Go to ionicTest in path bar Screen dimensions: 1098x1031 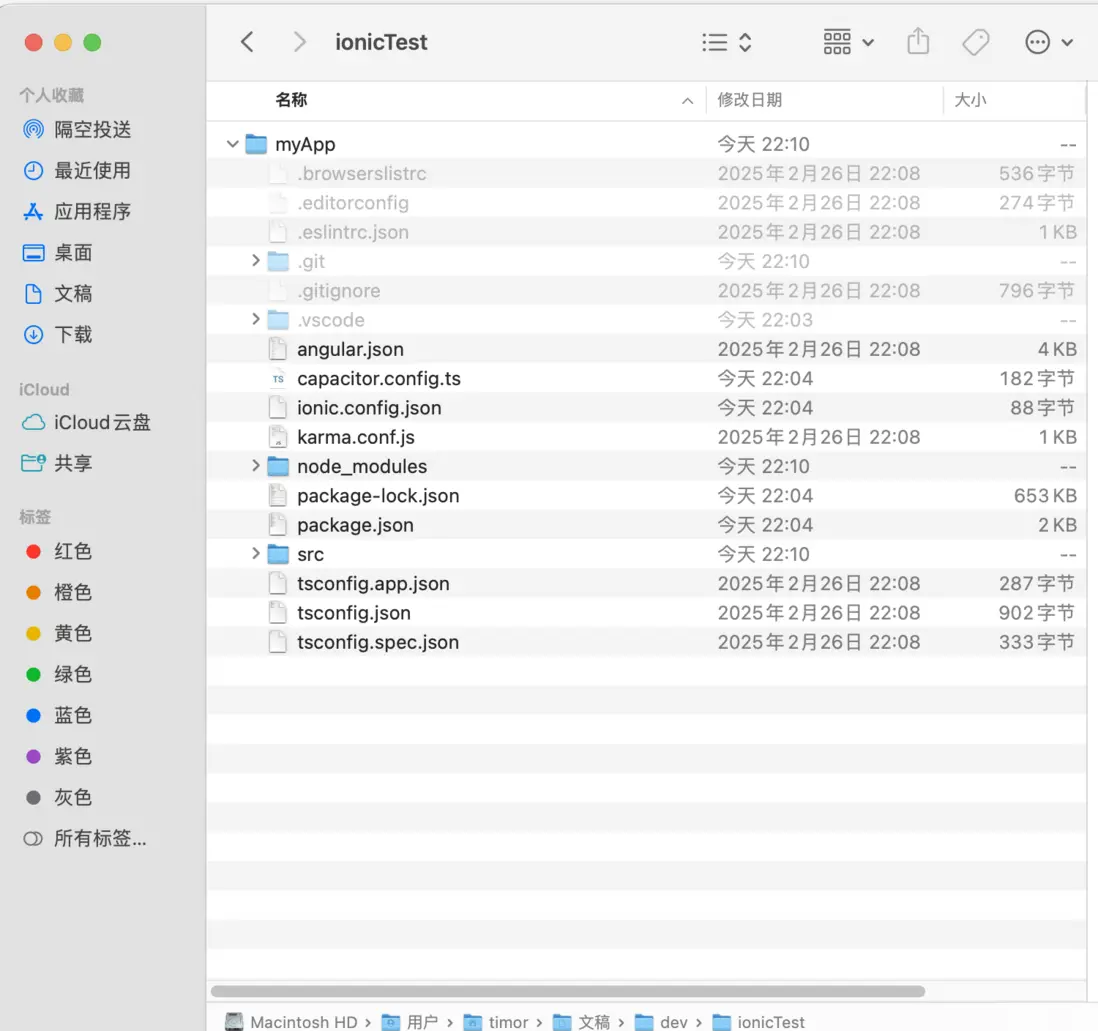click(758, 1022)
